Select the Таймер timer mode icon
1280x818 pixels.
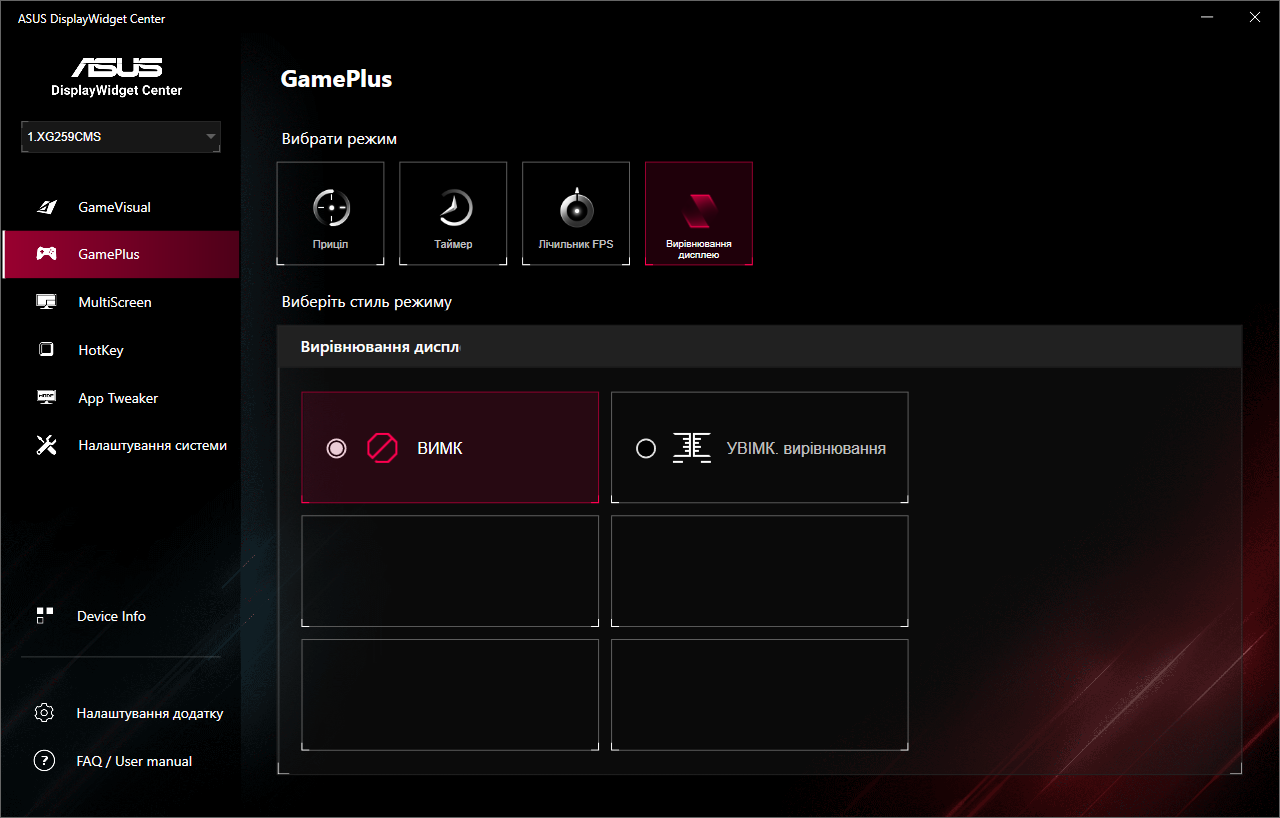click(x=453, y=213)
